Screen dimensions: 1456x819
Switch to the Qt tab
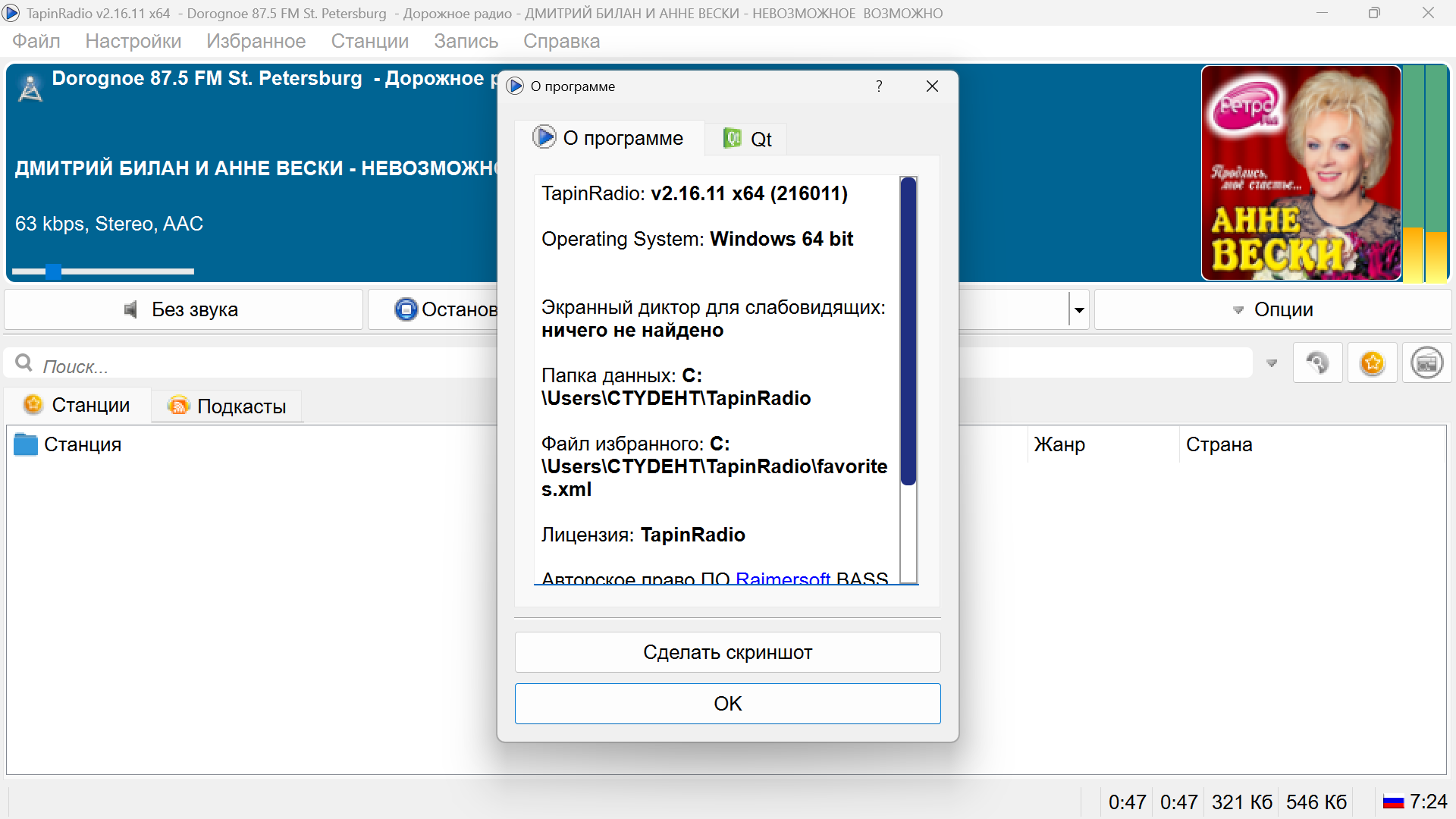pos(747,139)
